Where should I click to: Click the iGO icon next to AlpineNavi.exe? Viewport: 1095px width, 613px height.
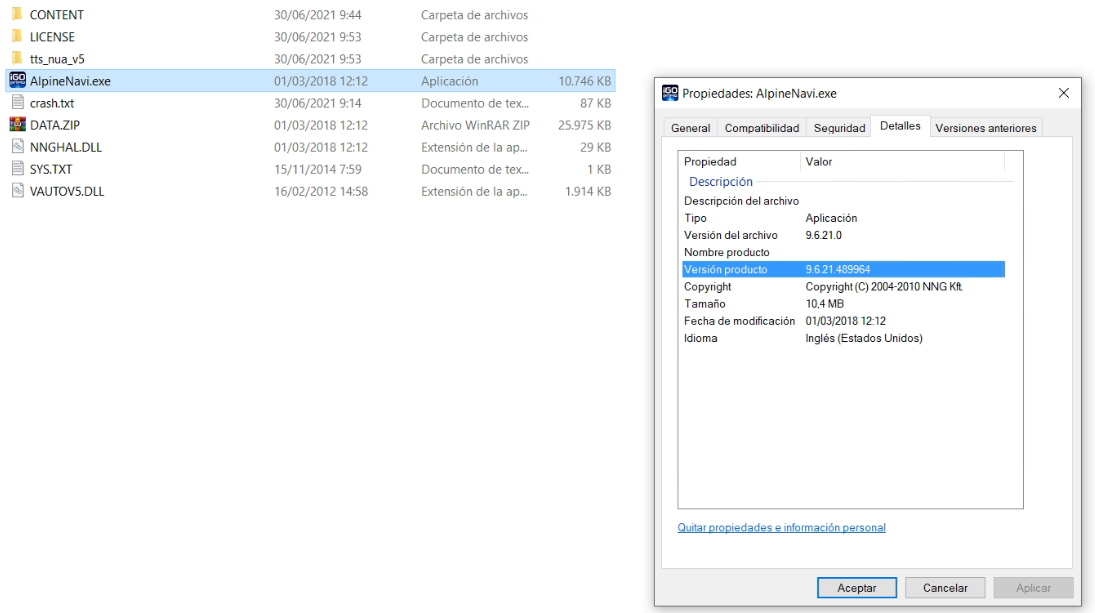17,80
